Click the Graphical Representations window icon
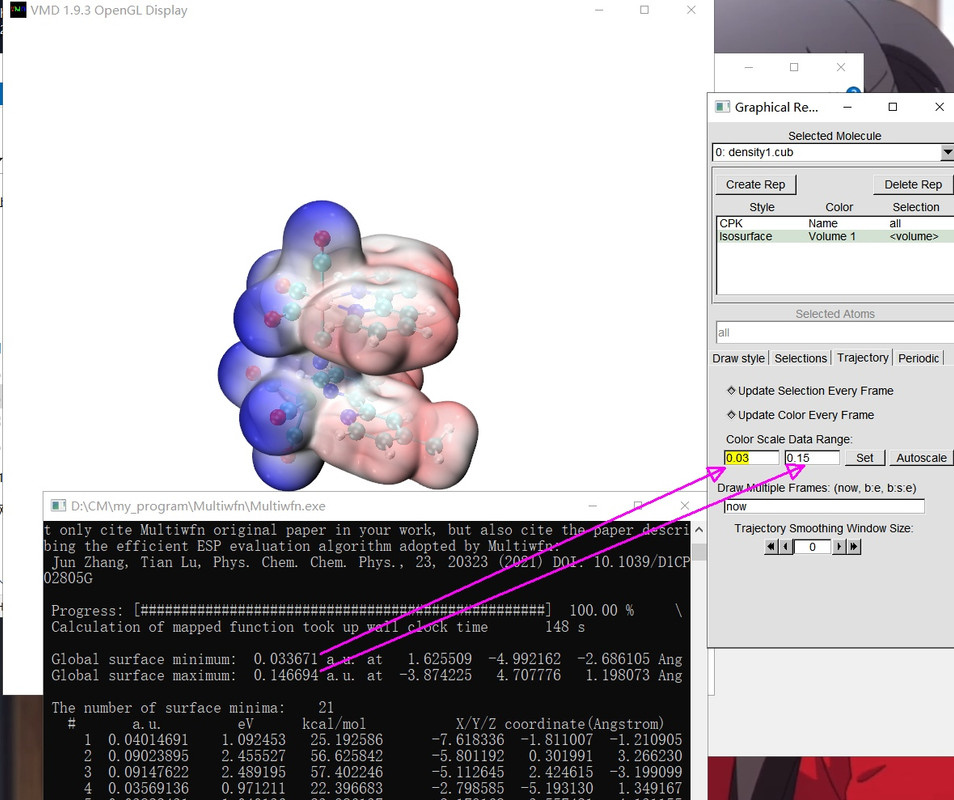The height and width of the screenshot is (800, 954). (722, 107)
